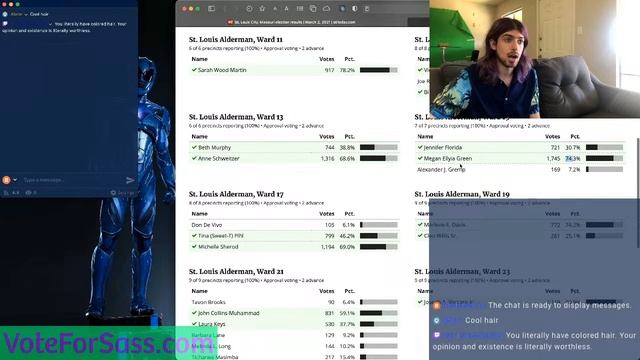Click 'Cool hair' message in overlay chat
This screenshot has width=640, height=360.
coord(482,320)
